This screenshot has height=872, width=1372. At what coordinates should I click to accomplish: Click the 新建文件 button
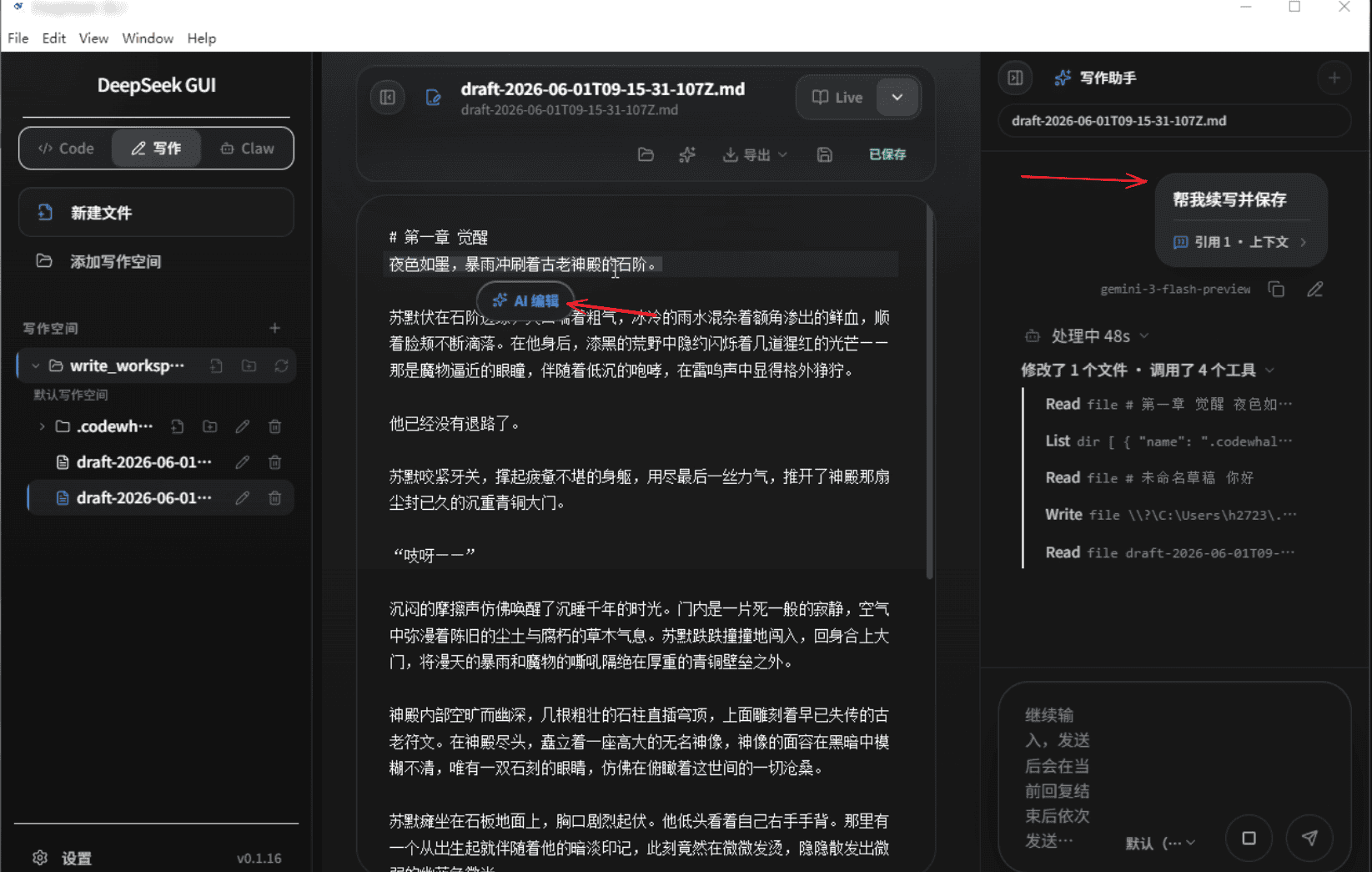pyautogui.click(x=156, y=213)
